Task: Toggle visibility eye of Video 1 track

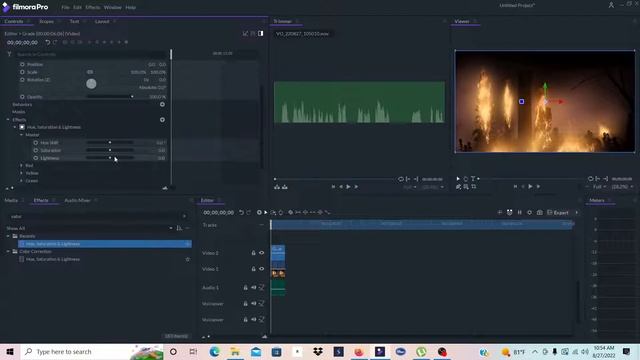Action: point(262,269)
